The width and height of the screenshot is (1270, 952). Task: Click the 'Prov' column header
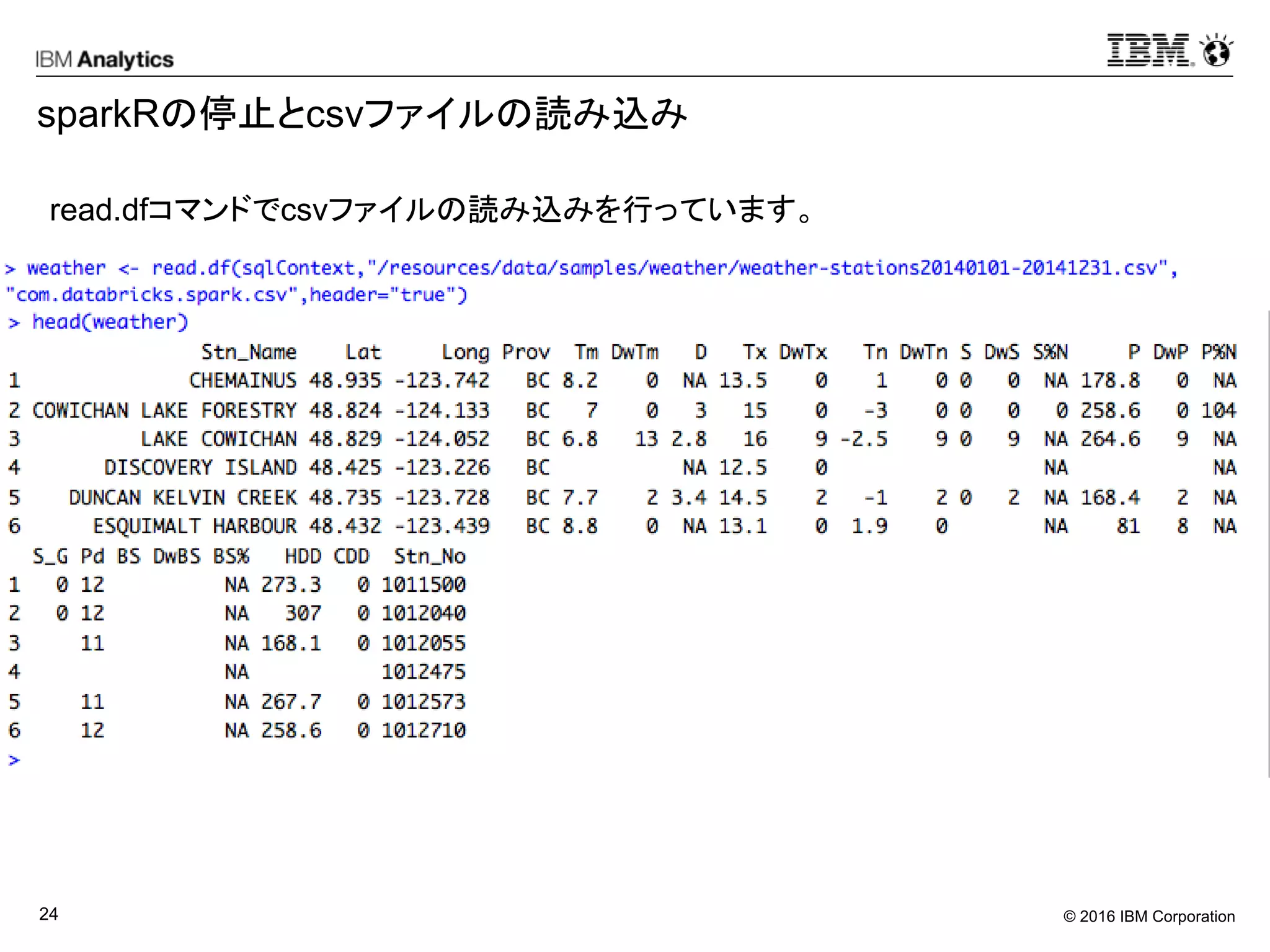(525, 352)
